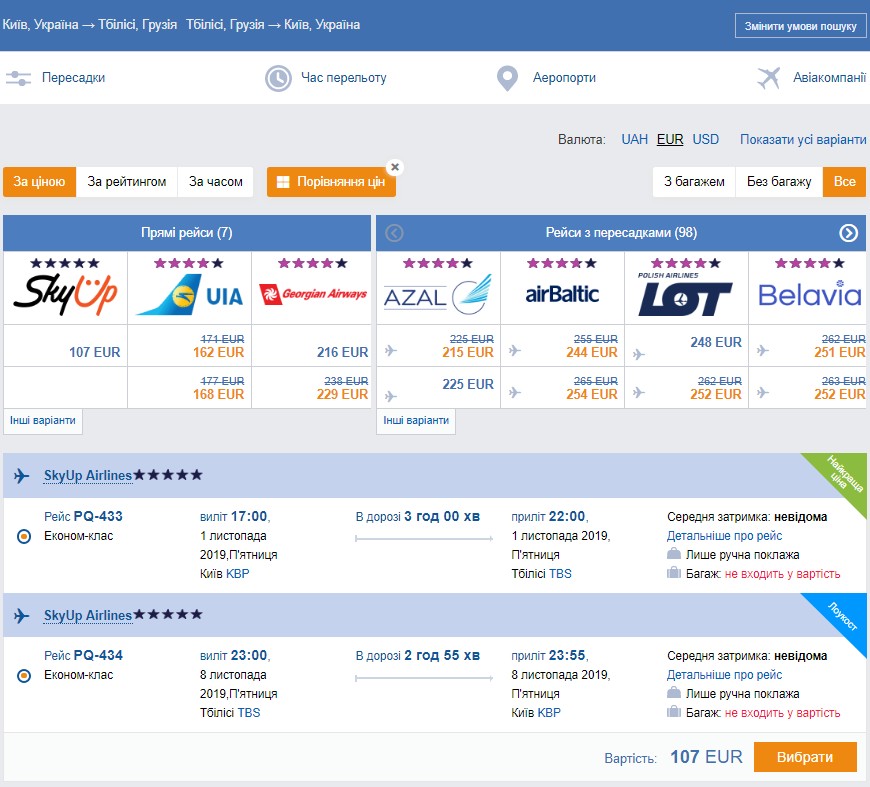Go to previous connecting flights with left arrow

394,233
